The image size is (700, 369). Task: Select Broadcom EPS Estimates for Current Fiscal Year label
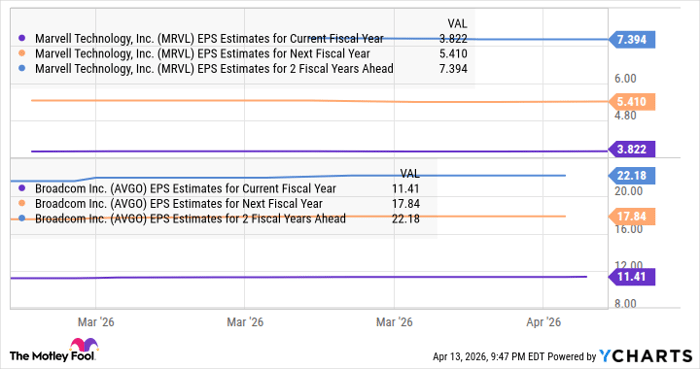click(x=186, y=189)
